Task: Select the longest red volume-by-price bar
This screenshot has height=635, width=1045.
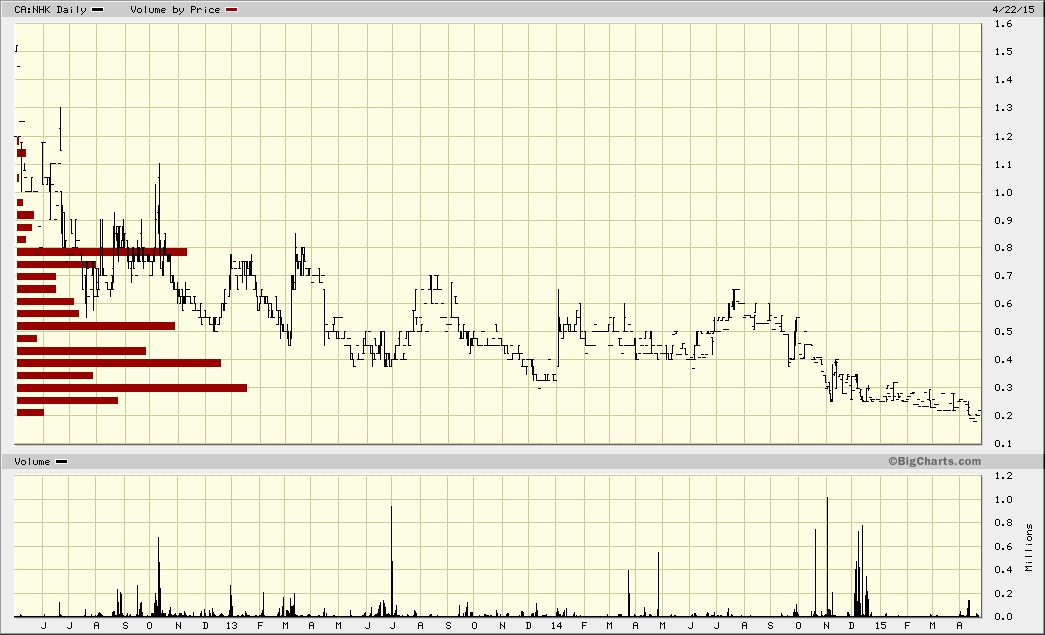Action: (x=131, y=387)
